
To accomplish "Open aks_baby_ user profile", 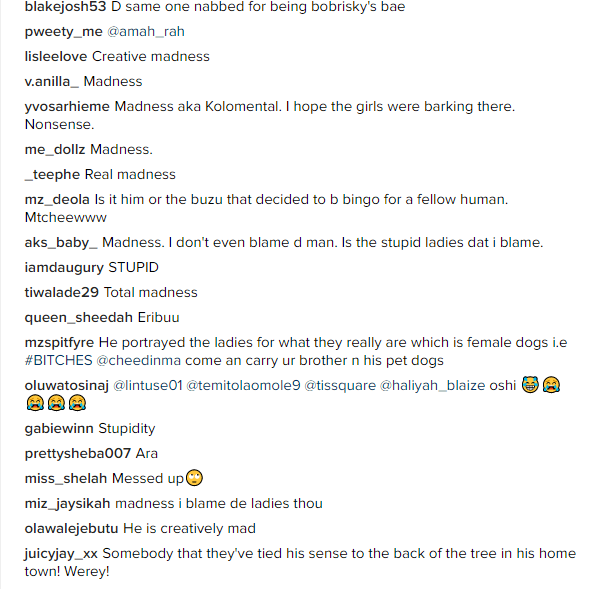I will pyautogui.click(x=61, y=243).
